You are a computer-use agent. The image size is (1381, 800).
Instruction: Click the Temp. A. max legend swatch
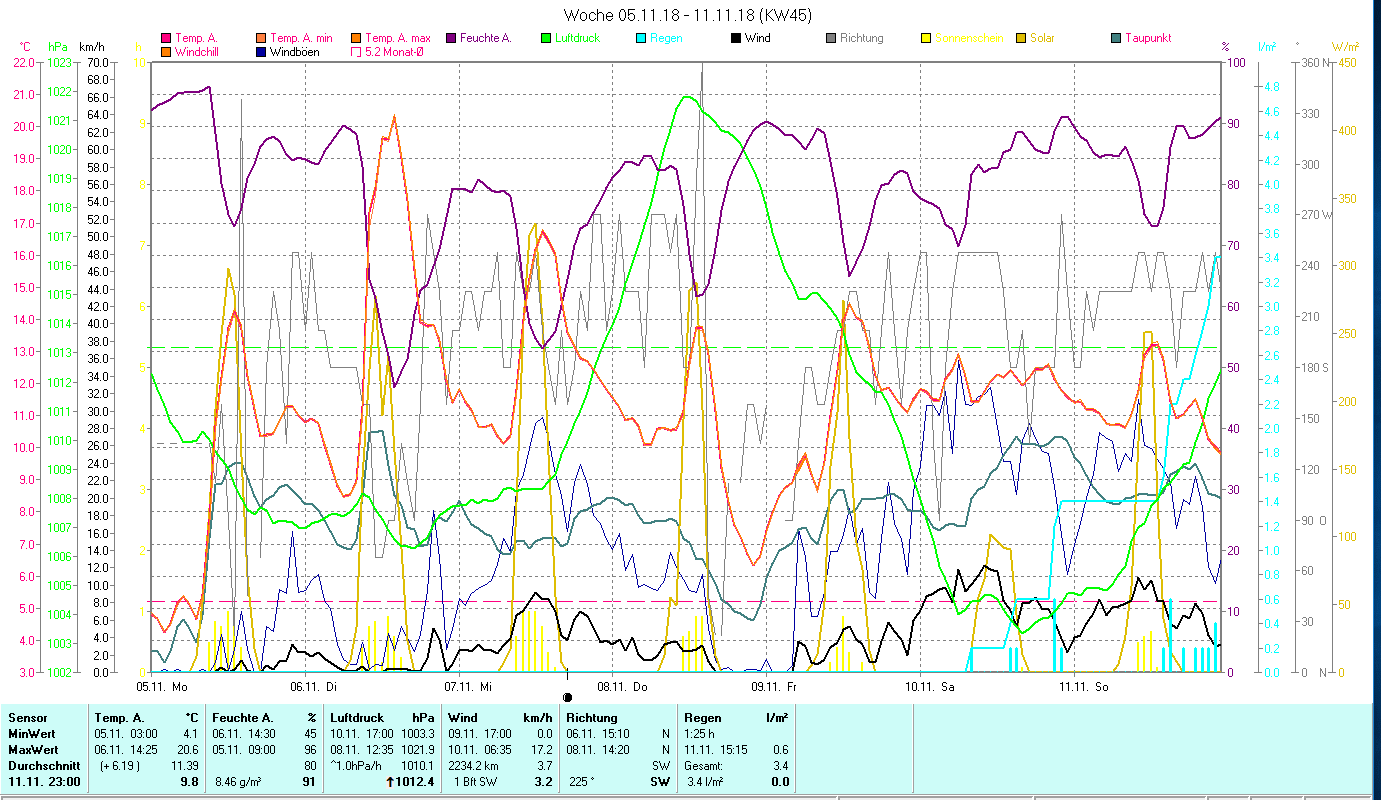[356, 38]
